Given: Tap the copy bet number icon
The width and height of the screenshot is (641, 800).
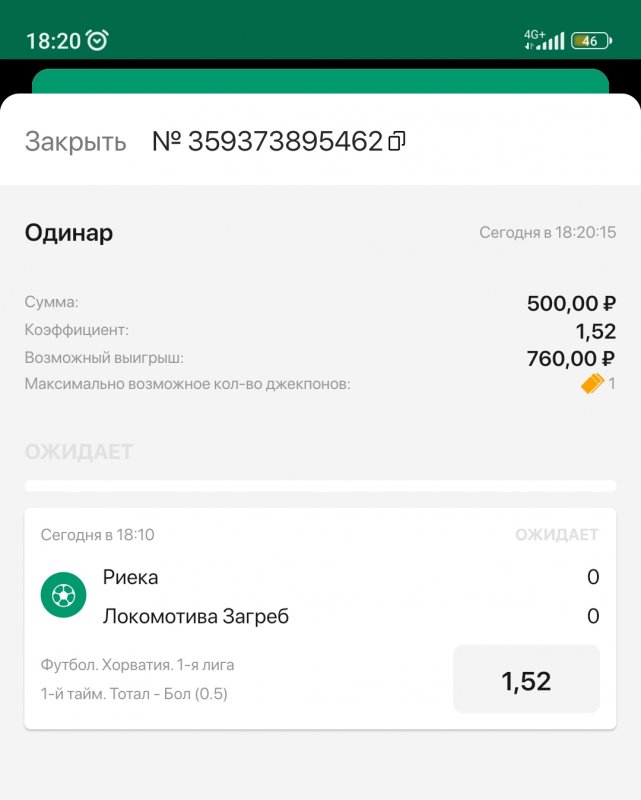Looking at the screenshot, I should (x=397, y=142).
